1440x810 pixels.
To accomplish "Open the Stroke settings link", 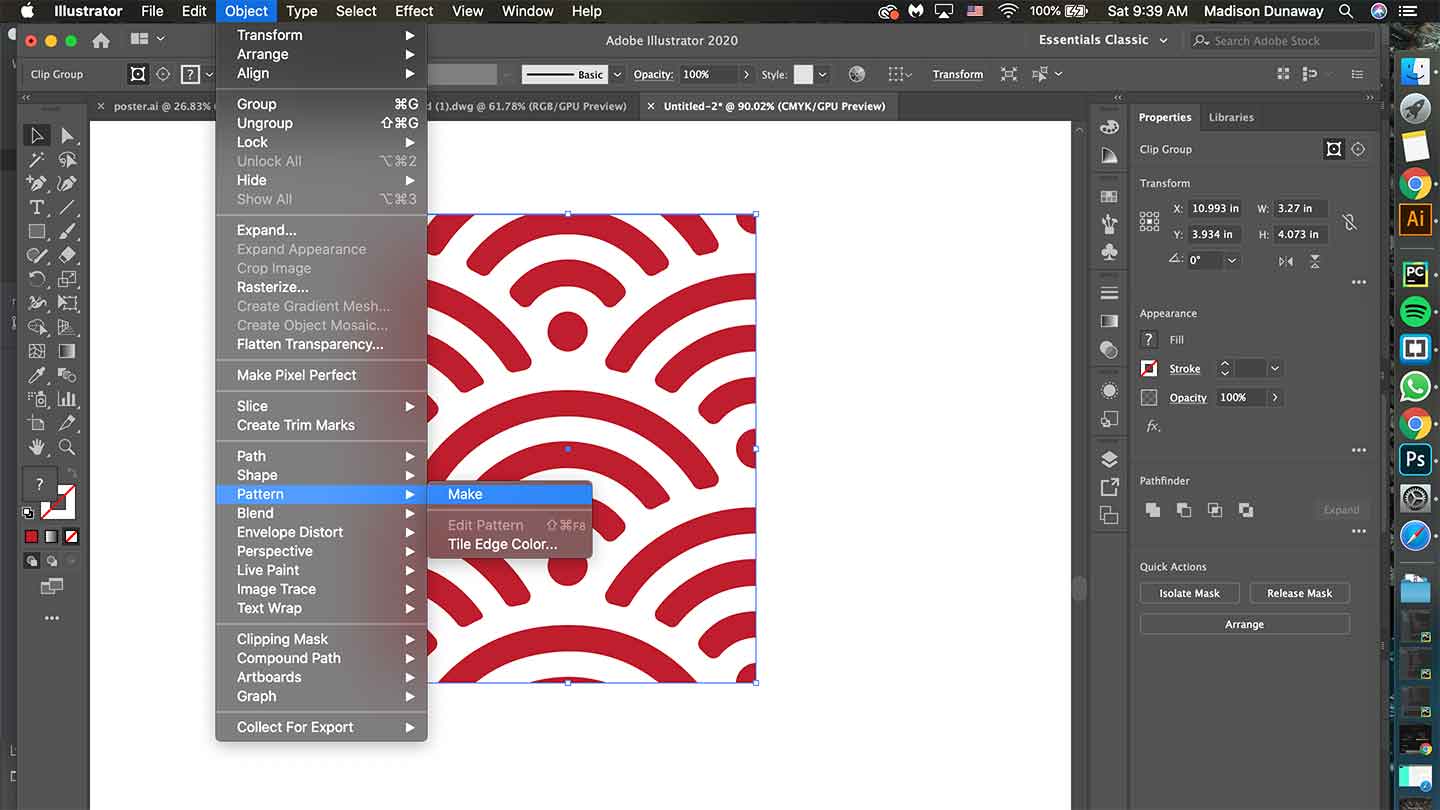I will (x=1185, y=369).
